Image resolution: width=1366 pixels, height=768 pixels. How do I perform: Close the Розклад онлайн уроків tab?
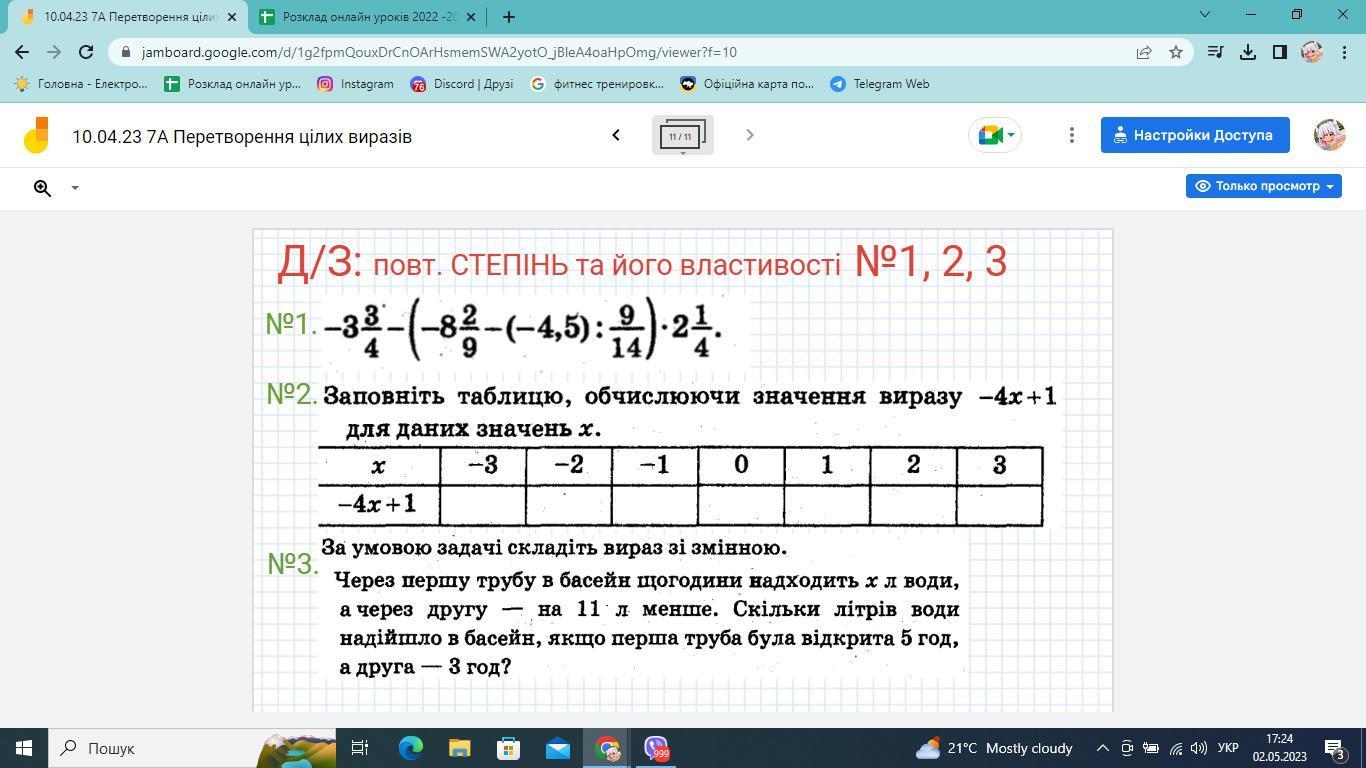point(471,17)
